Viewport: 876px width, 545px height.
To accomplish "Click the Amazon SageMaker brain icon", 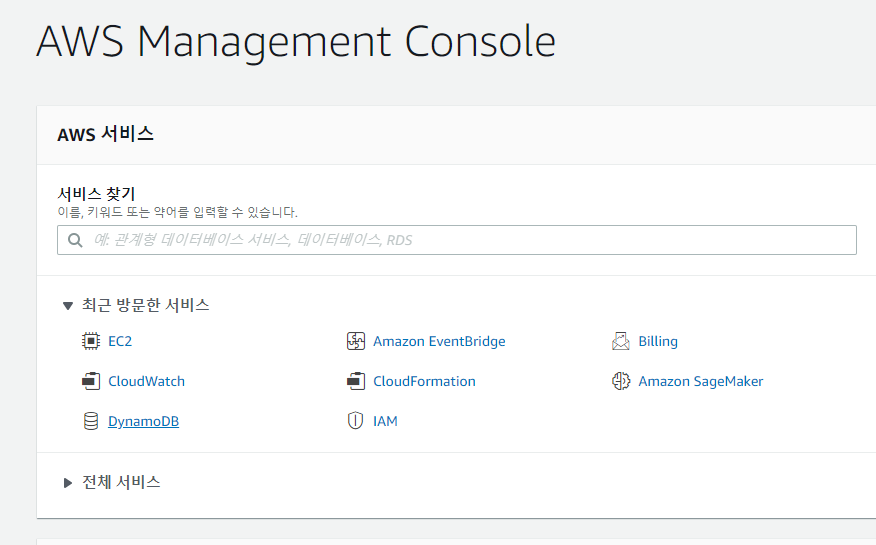I will (x=621, y=381).
